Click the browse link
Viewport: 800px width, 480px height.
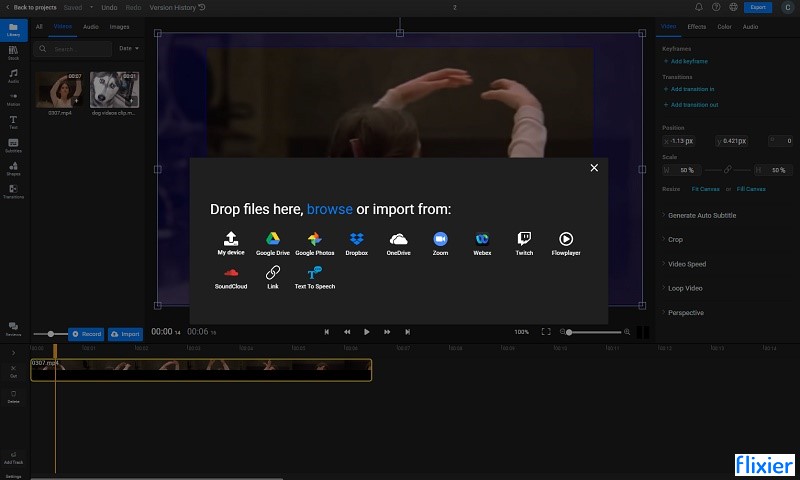coord(330,209)
